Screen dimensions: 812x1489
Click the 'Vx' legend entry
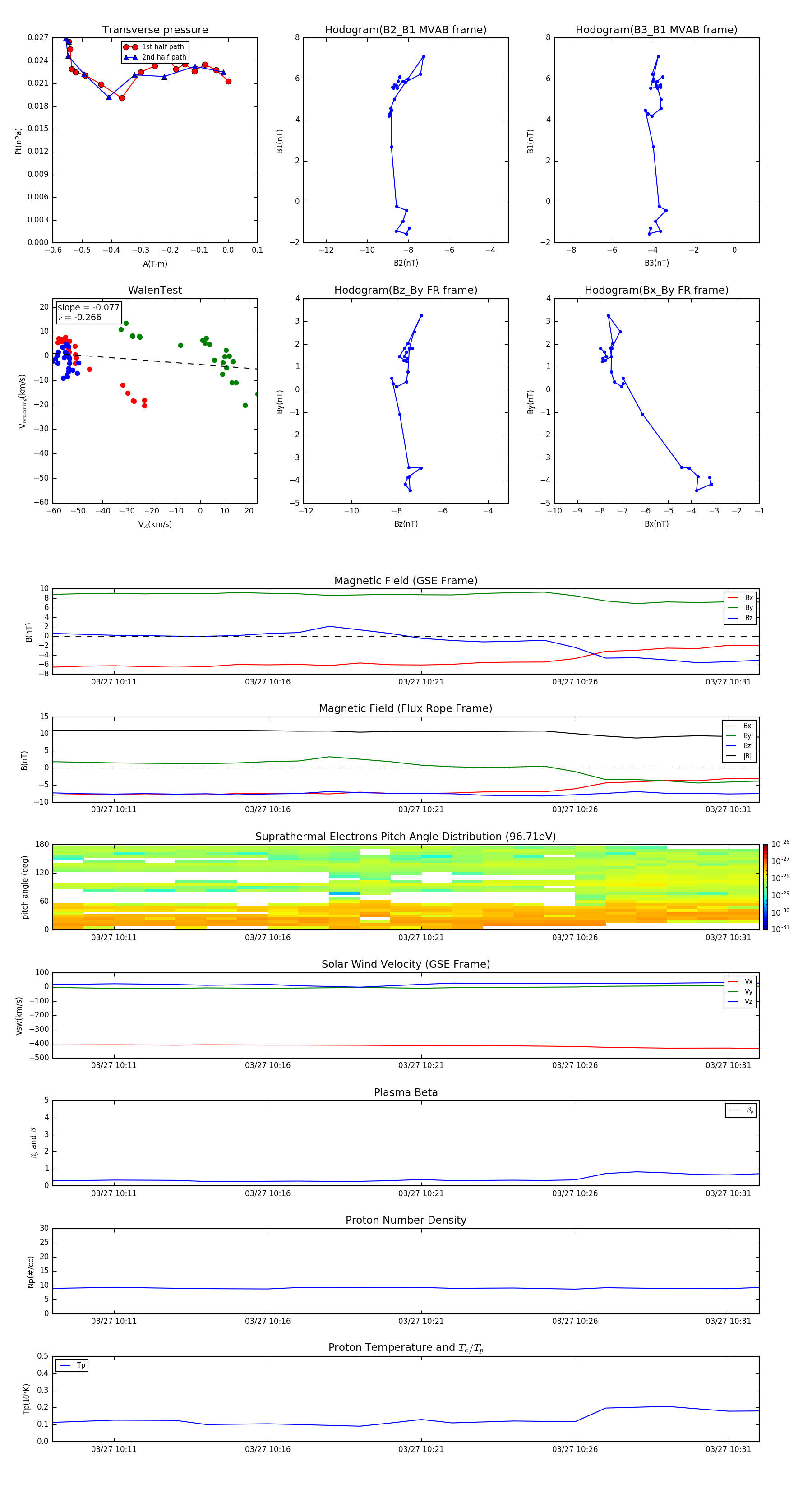(x=740, y=981)
